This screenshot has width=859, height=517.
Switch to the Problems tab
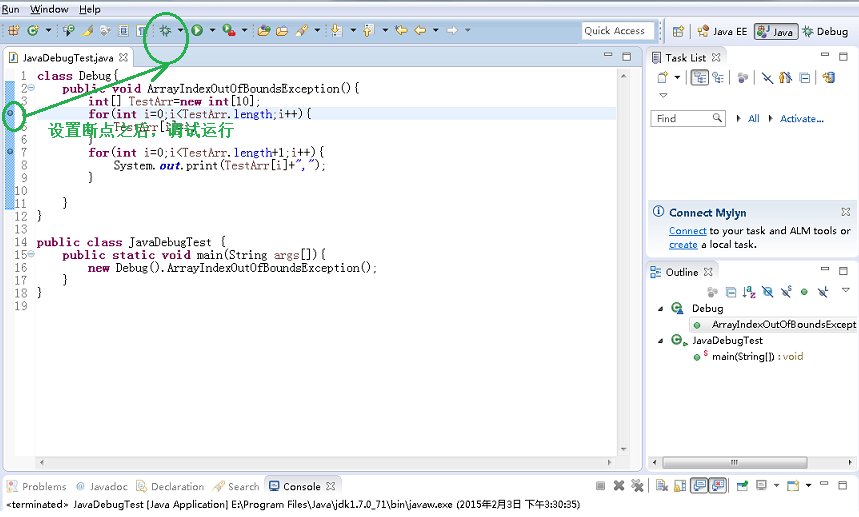coord(37,486)
